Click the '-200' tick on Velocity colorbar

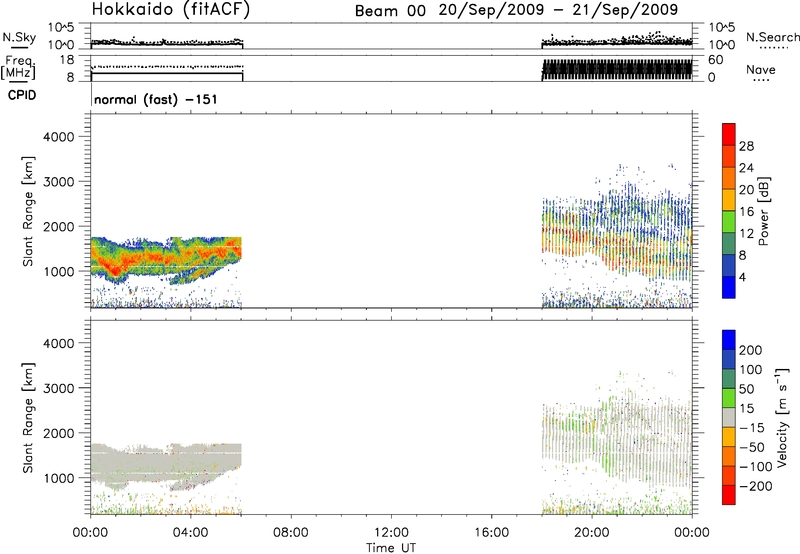(x=756, y=486)
